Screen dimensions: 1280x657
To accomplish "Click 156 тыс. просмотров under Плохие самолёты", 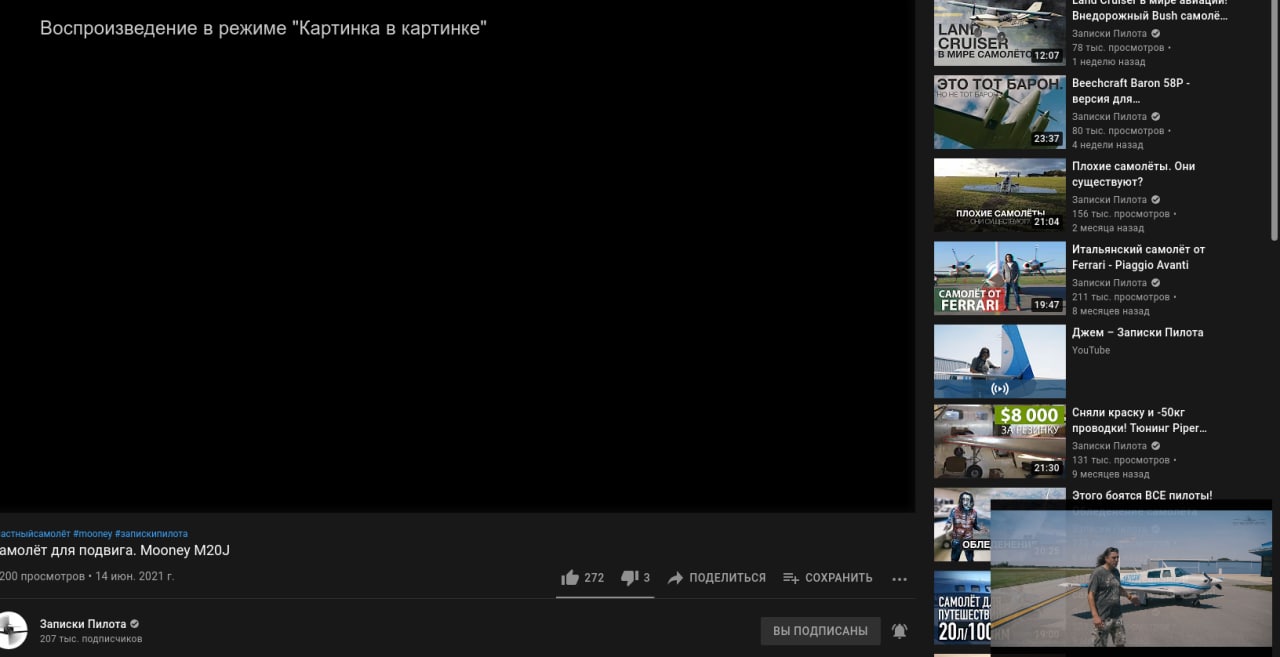I will [x=1121, y=214].
